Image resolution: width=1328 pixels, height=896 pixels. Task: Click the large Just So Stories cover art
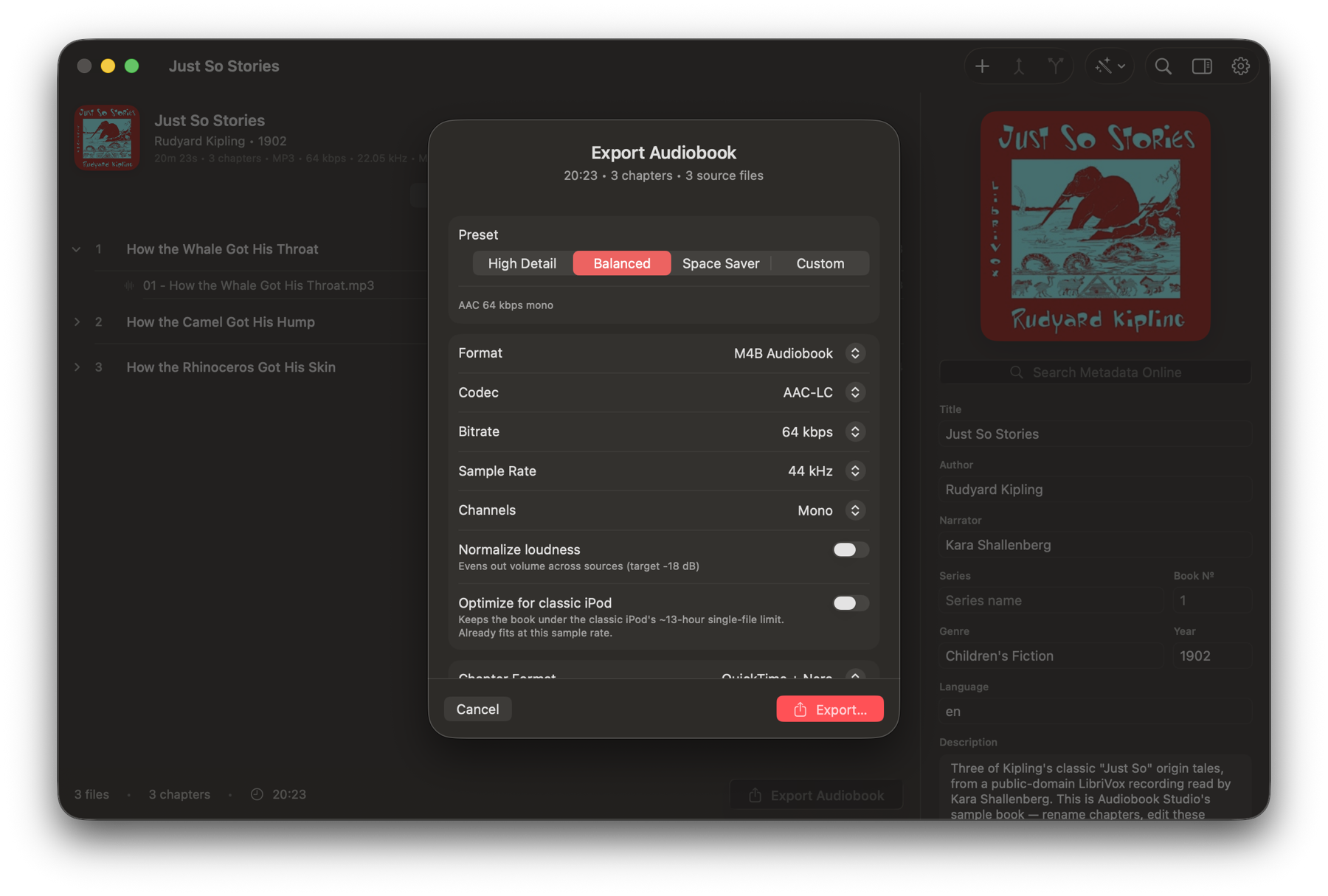(1095, 226)
